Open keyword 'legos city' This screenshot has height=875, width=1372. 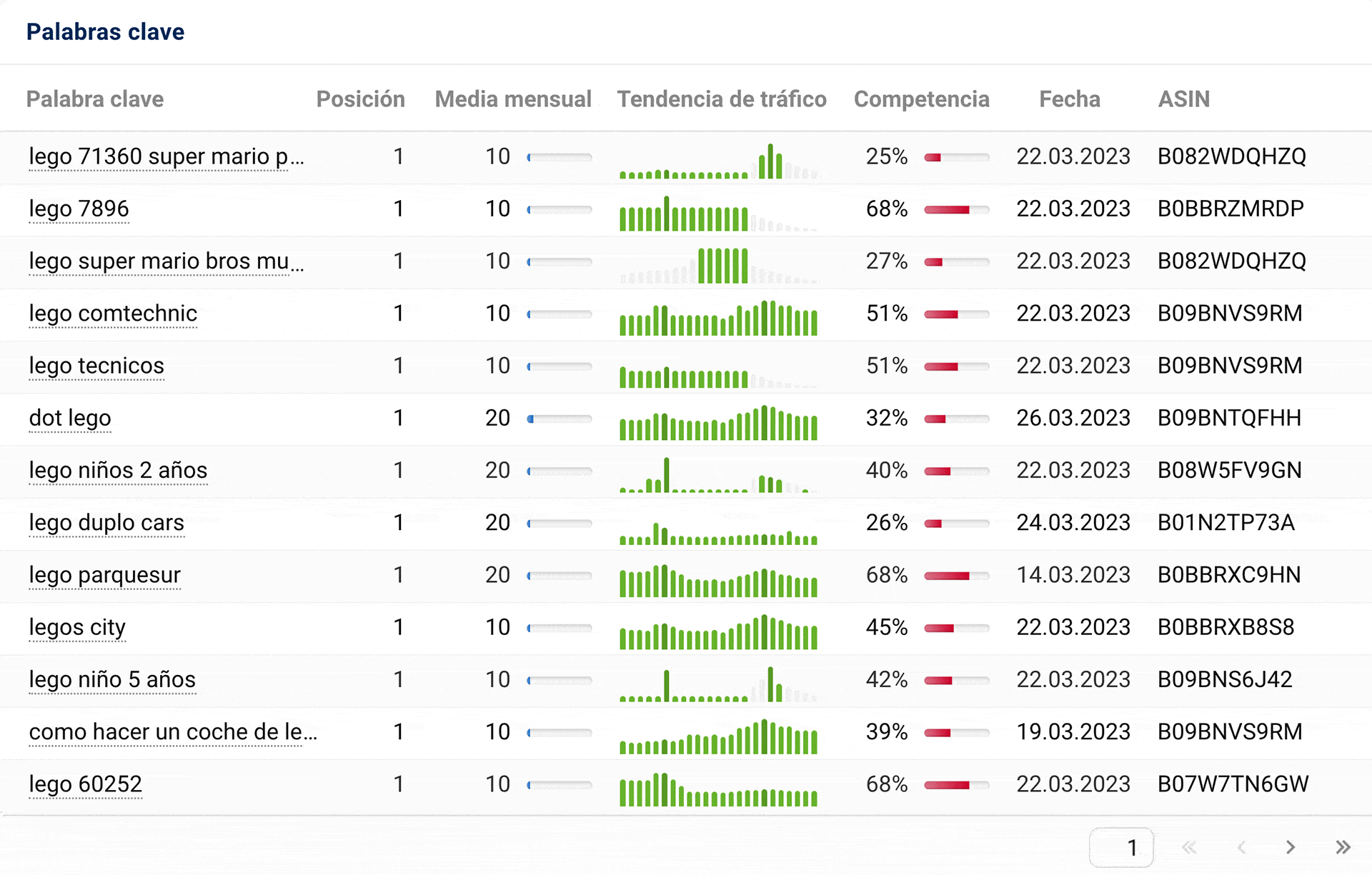(77, 627)
